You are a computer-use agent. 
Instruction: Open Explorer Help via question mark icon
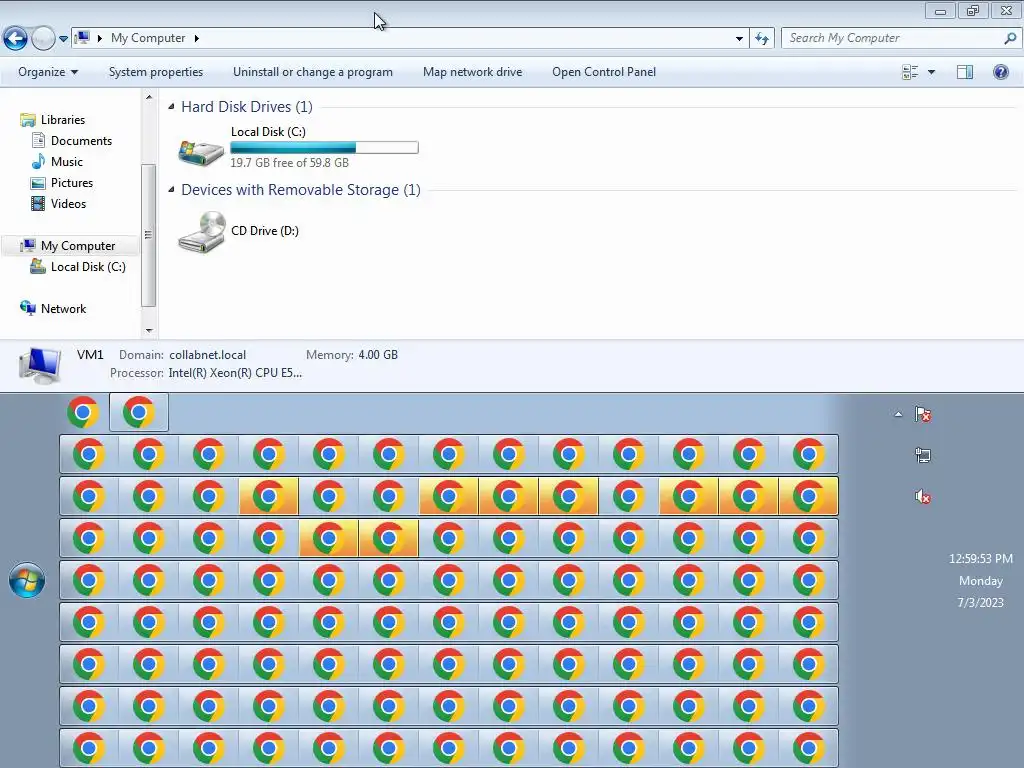[1000, 72]
